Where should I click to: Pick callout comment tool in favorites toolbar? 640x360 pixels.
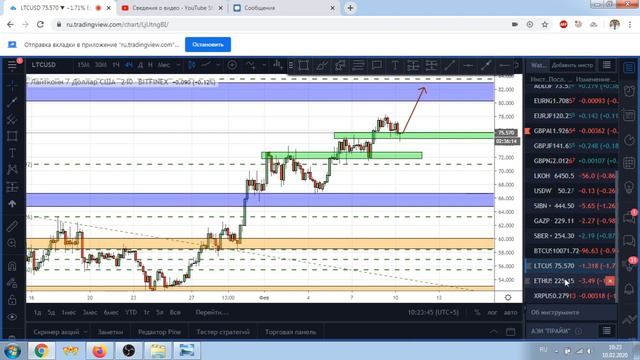(376, 65)
